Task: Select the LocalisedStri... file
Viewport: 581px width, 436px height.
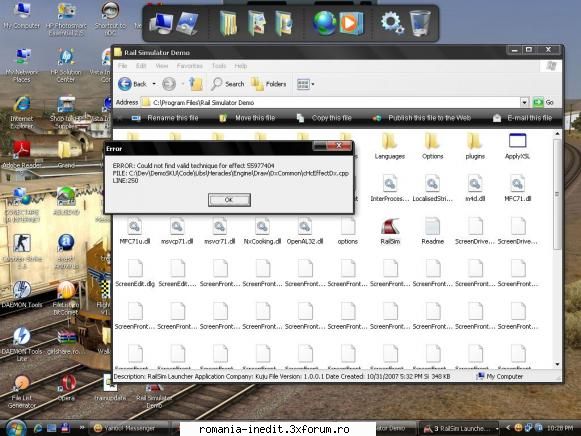Action: pos(432,189)
